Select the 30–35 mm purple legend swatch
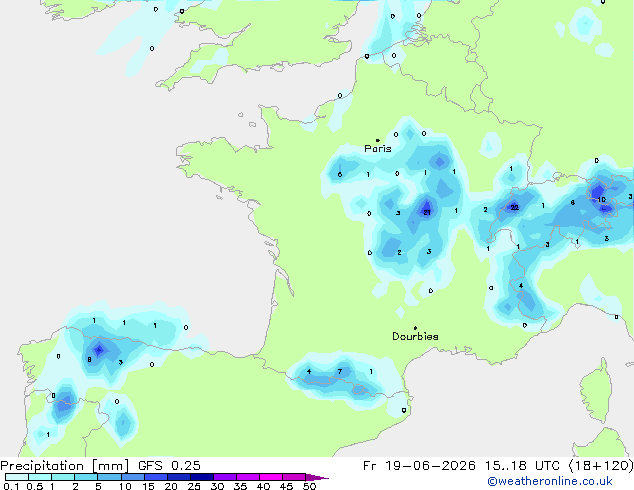 click(x=225, y=477)
